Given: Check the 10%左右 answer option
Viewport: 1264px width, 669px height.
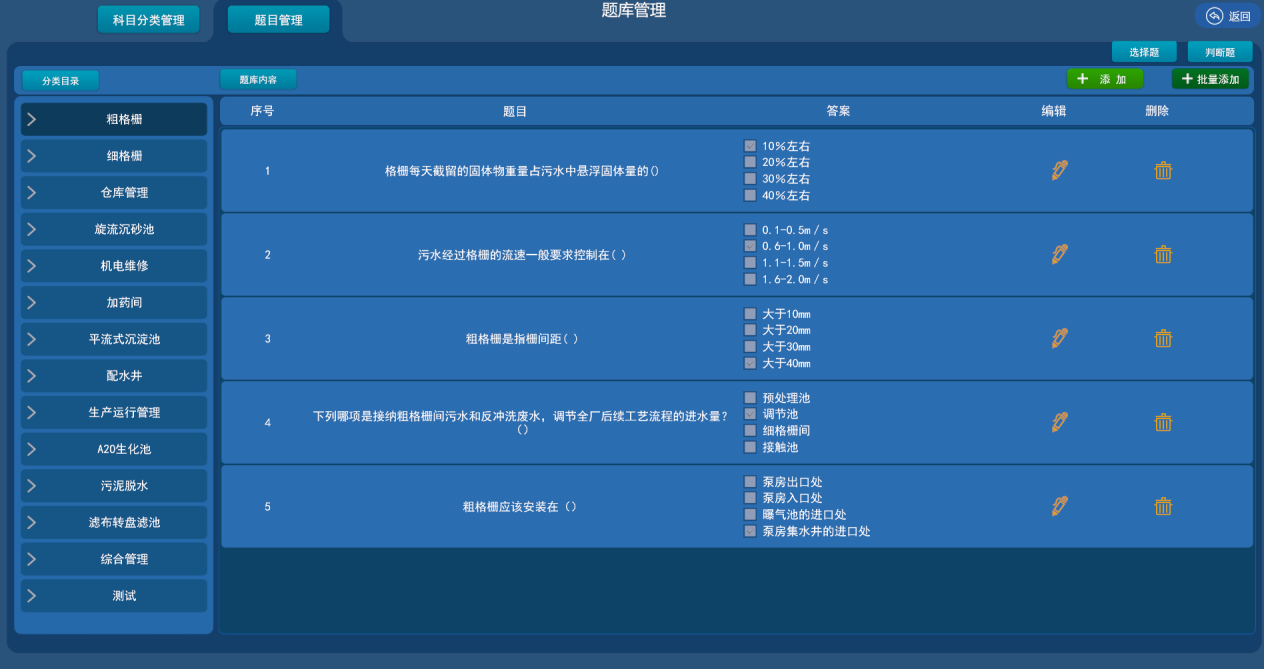Looking at the screenshot, I should pyautogui.click(x=750, y=146).
